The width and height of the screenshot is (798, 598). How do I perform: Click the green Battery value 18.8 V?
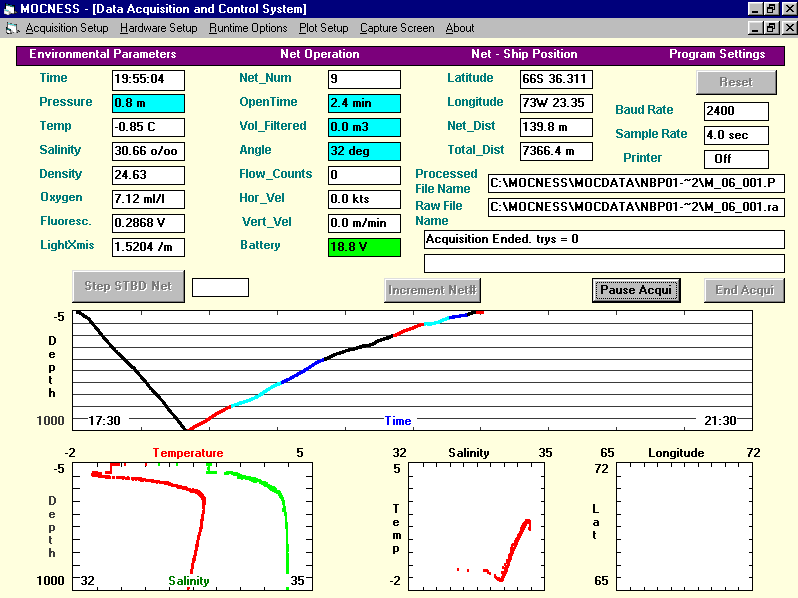[364, 247]
